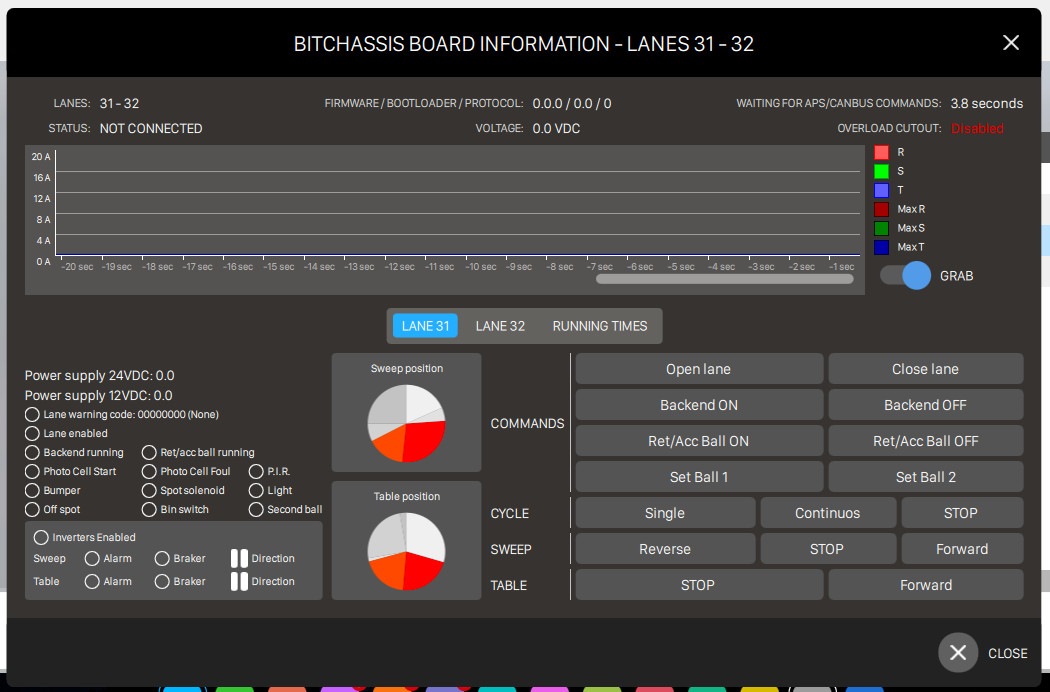Toggle the GRAB switch

coord(906,276)
